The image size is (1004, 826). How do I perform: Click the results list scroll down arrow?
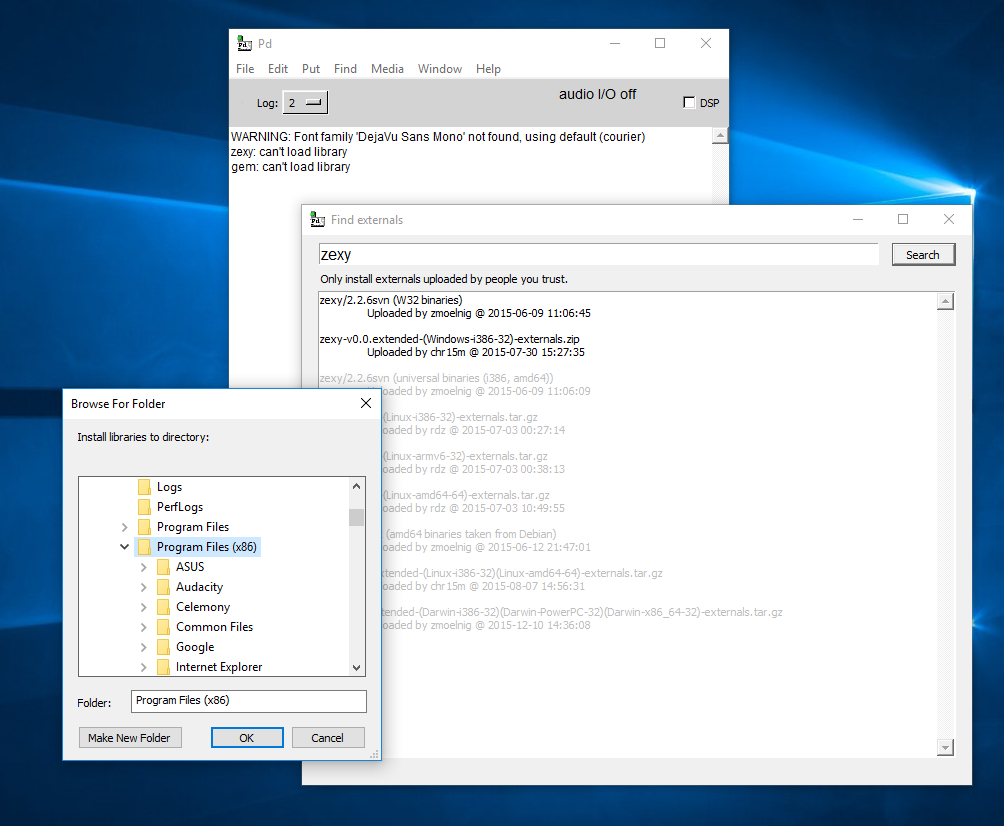coord(945,747)
